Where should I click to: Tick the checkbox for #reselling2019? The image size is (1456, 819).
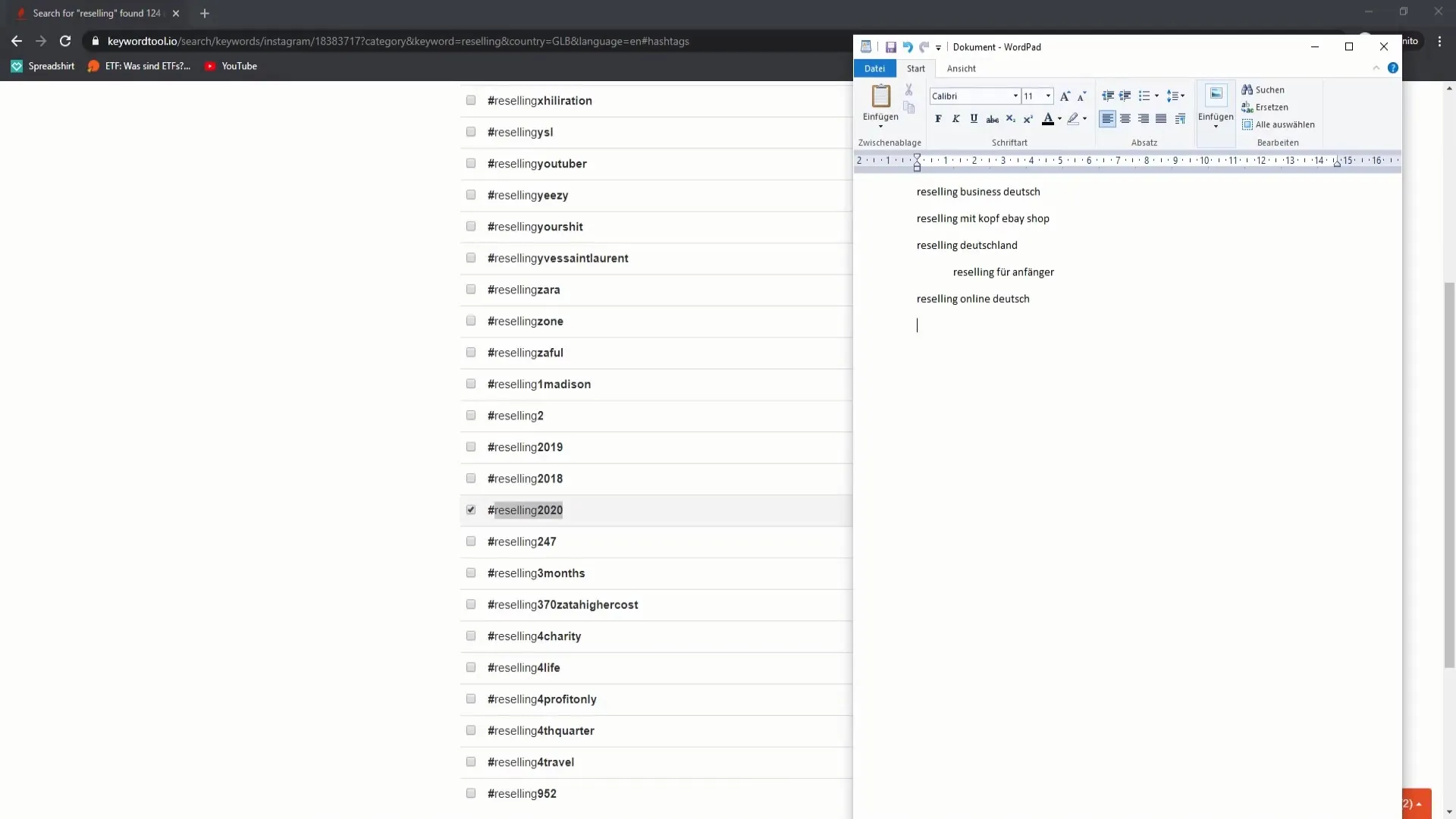[x=471, y=447]
